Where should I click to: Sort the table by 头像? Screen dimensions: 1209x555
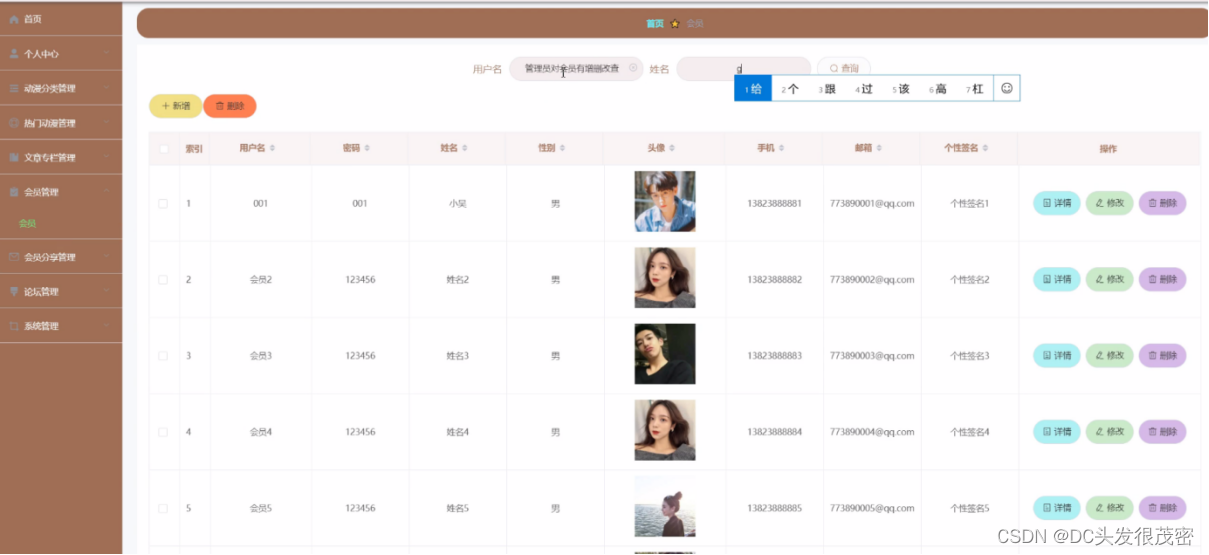[672, 148]
